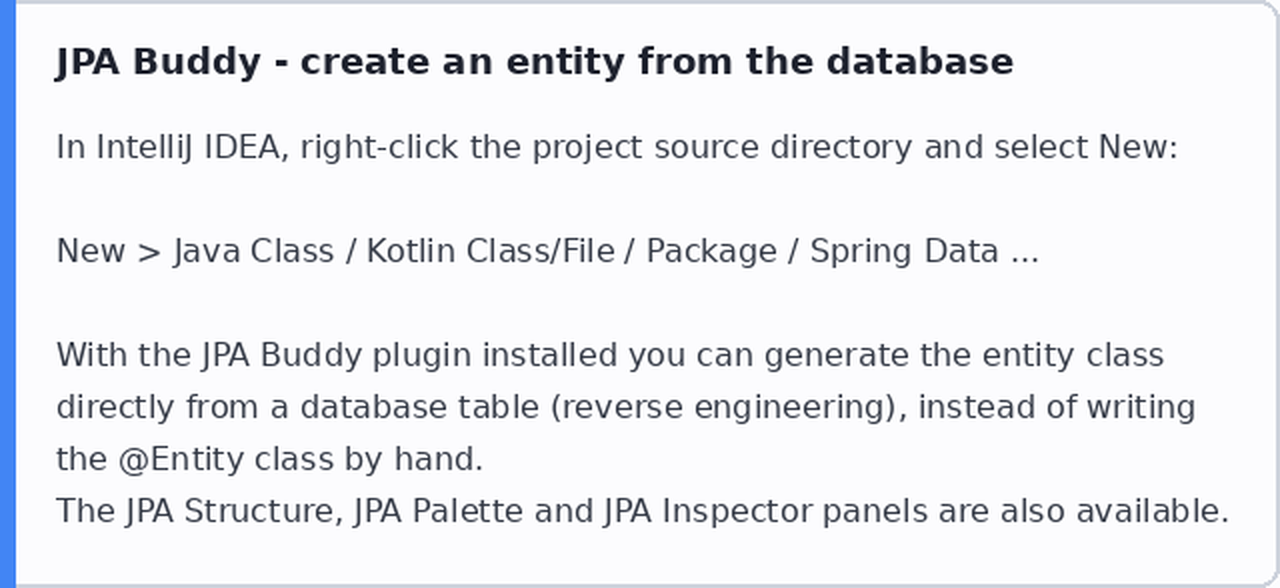Click the ">" separator after New
The image size is (1280, 588).
149,252
